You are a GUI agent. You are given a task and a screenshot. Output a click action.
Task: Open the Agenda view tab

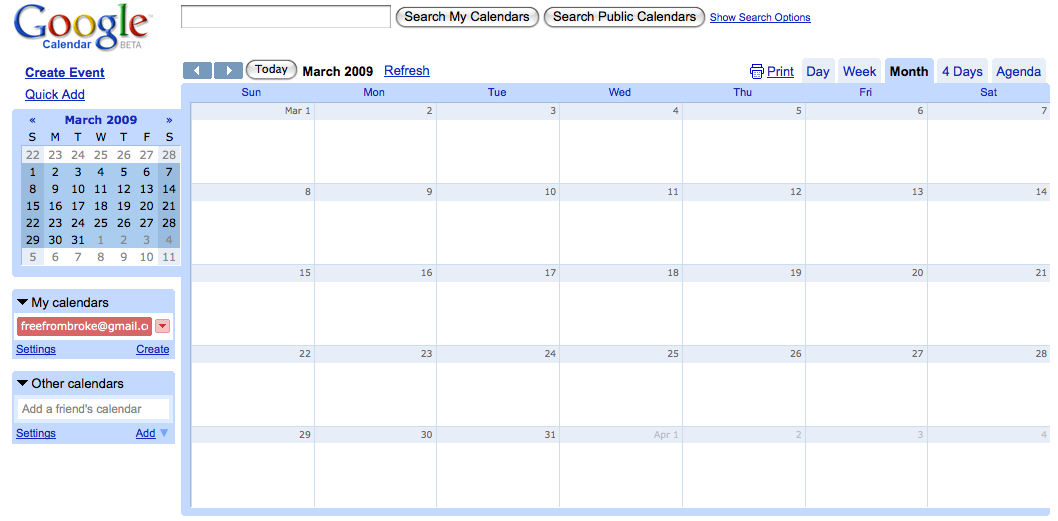(1018, 72)
